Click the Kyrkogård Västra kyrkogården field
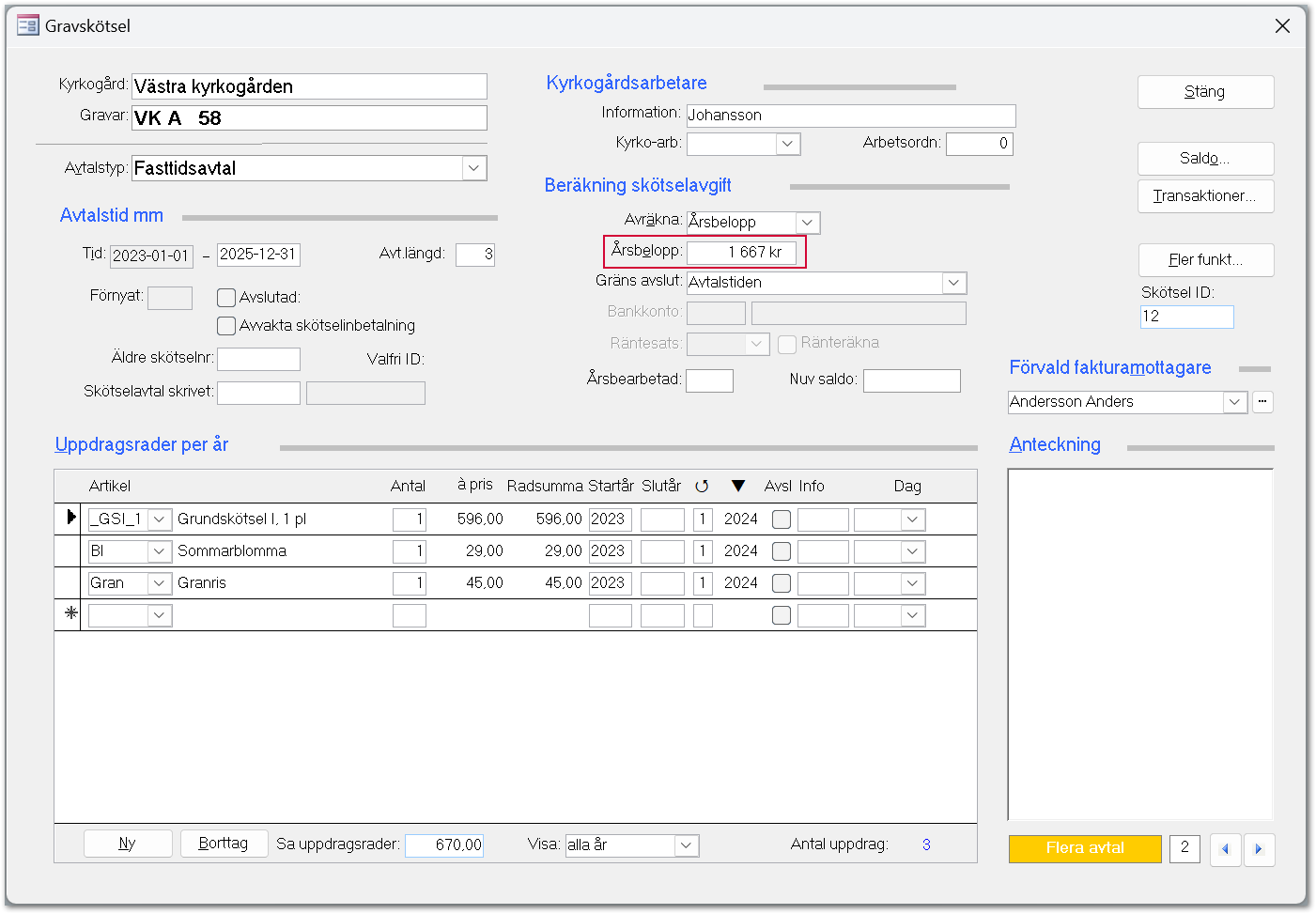Image resolution: width=1316 pixels, height=914 pixels. 309,86
